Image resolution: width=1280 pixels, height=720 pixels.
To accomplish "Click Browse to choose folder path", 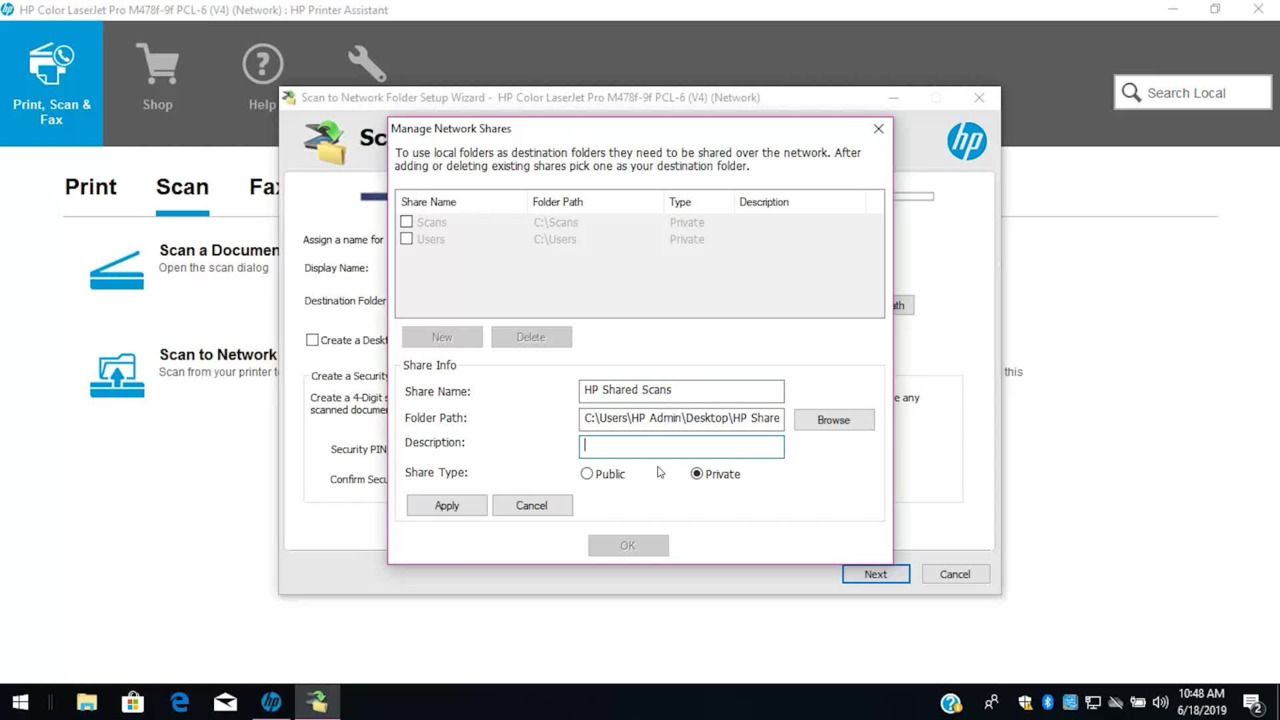I will click(833, 420).
